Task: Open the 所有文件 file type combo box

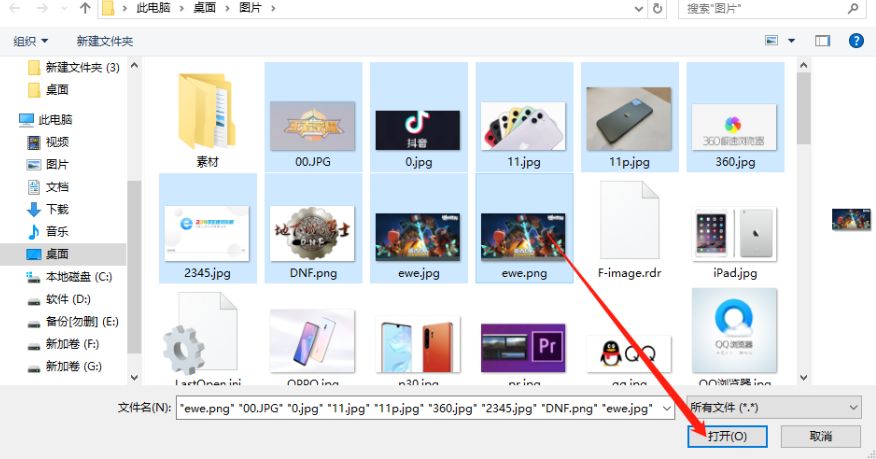Action: click(773, 408)
